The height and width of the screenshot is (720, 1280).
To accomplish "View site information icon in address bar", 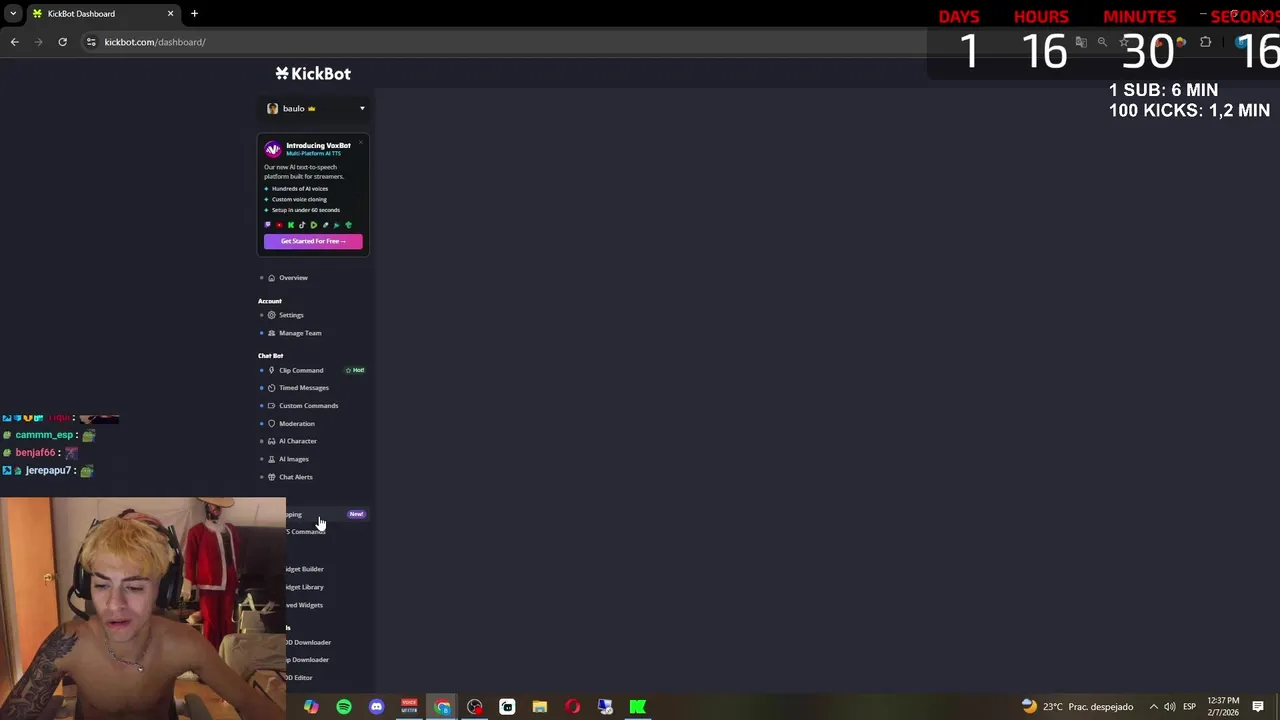I will 91,42.
